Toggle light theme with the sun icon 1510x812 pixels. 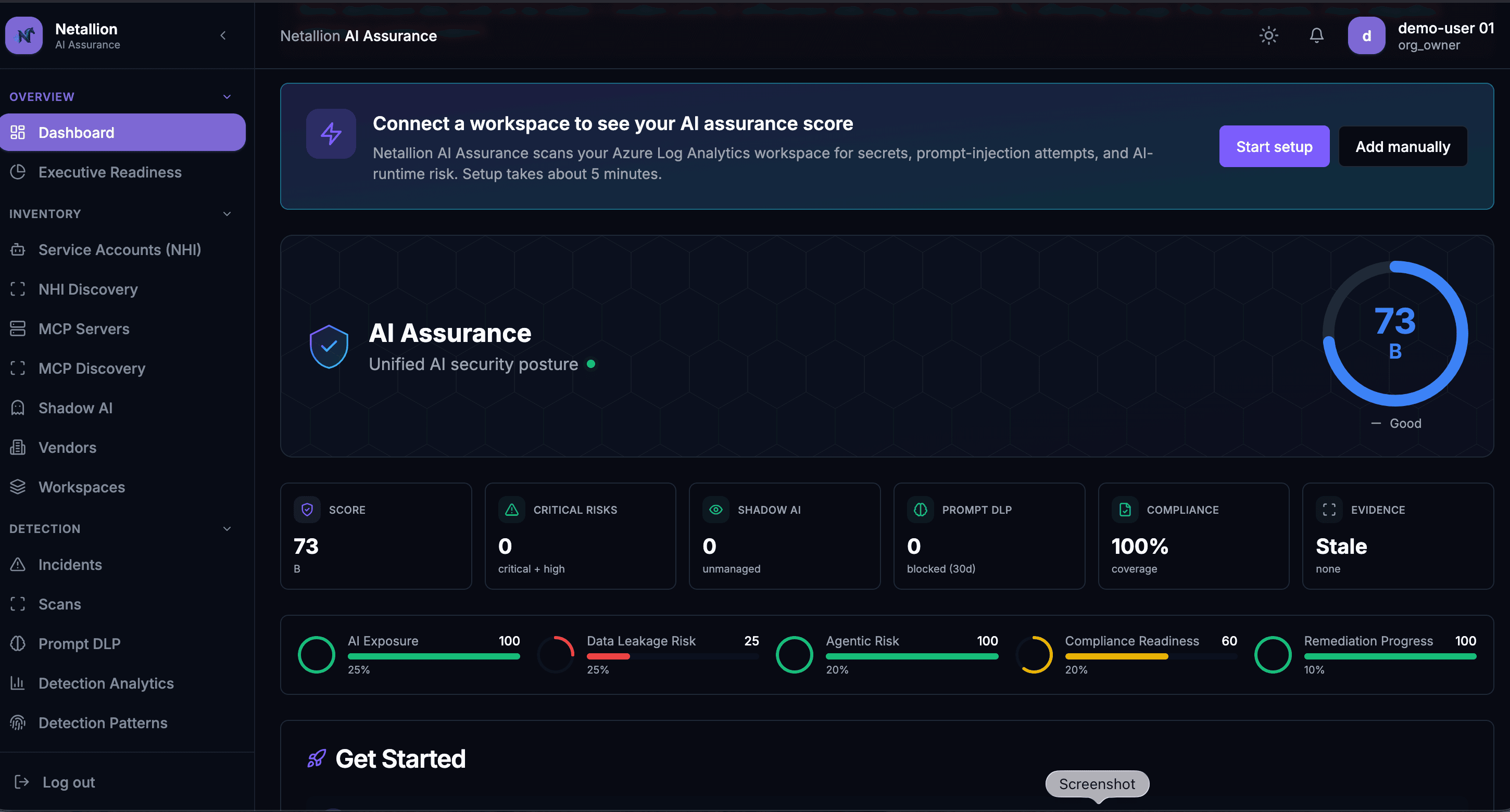(1268, 36)
